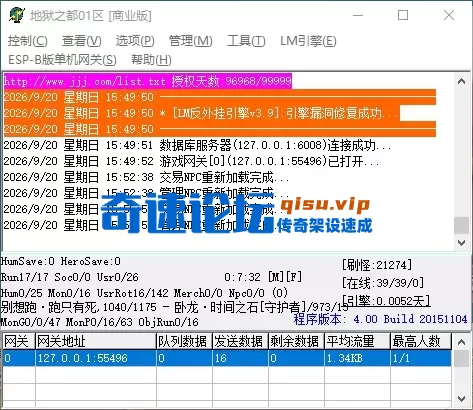Image resolution: width=473 pixels, height=410 pixels.
Task: Open the 查看(V) menu
Action: pyautogui.click(x=82, y=41)
